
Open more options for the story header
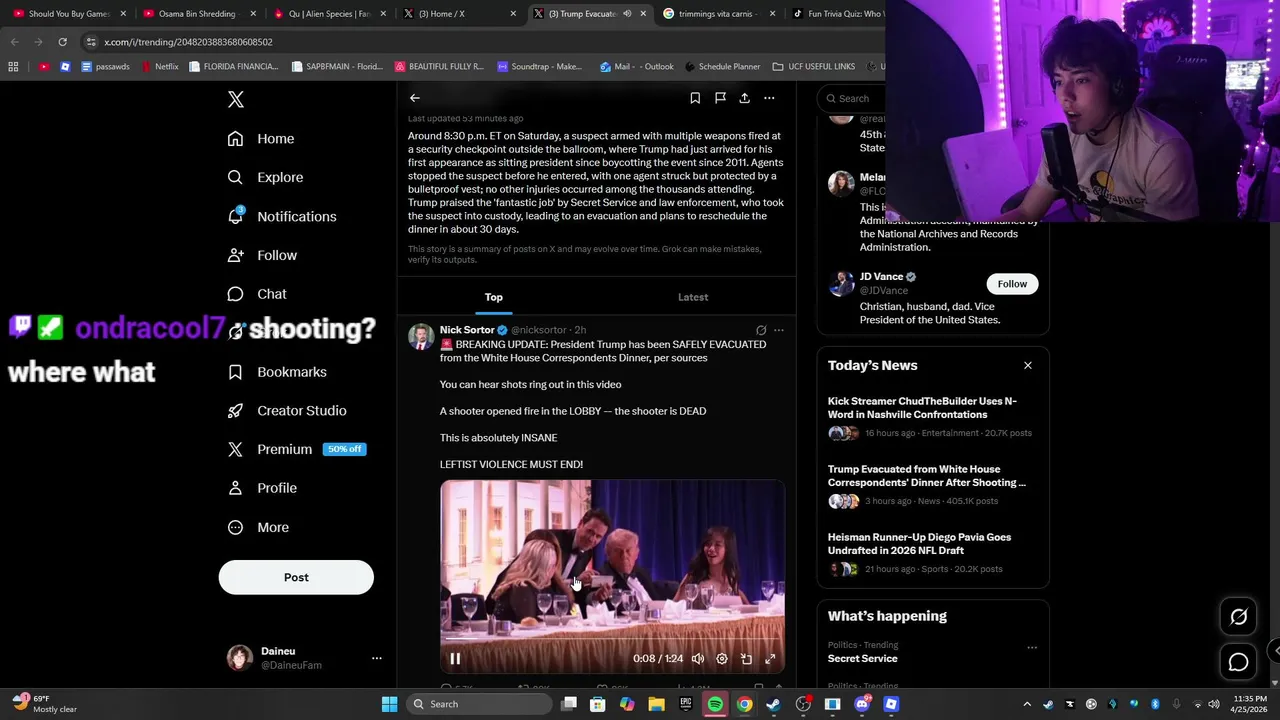click(769, 98)
